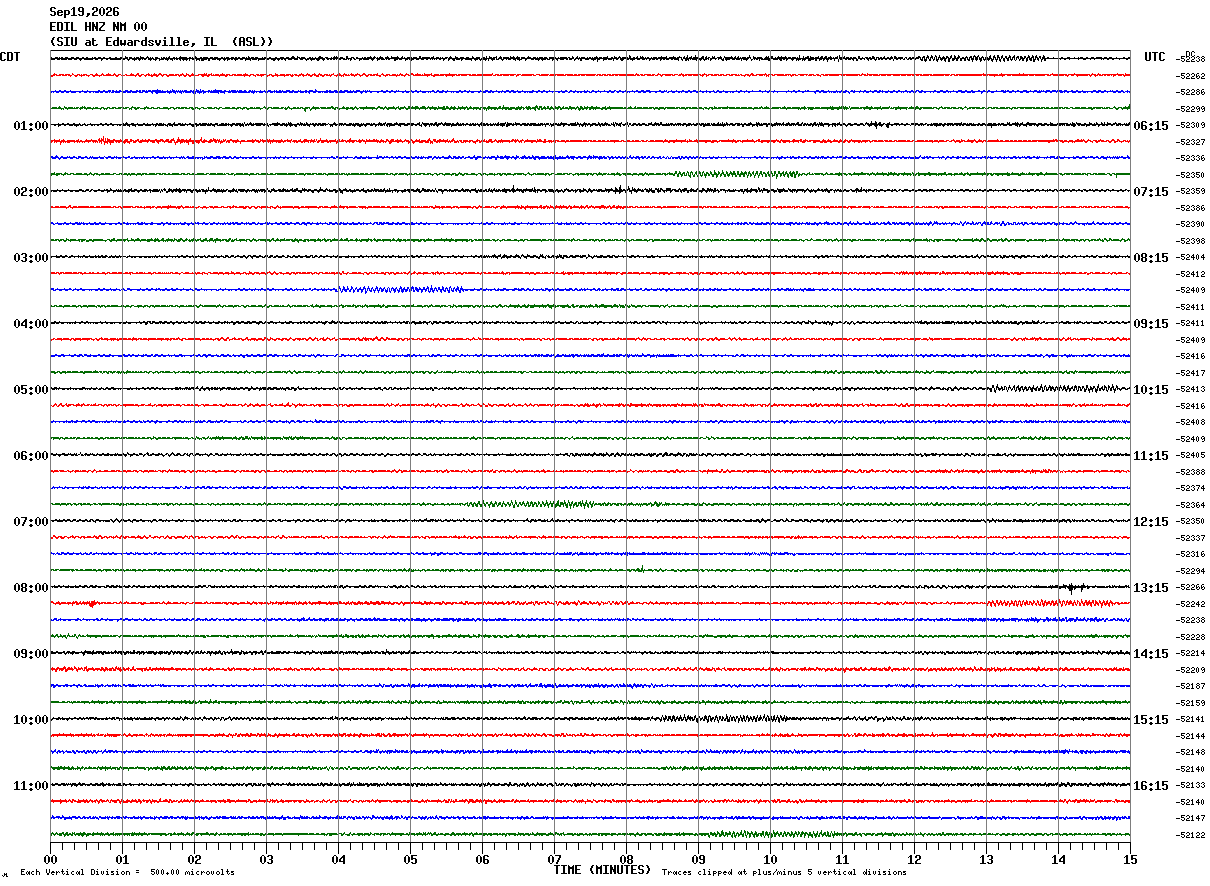The height and width of the screenshot is (886, 1210).
Task: Click the 13:15 UTC time label
Action: (x=1150, y=587)
